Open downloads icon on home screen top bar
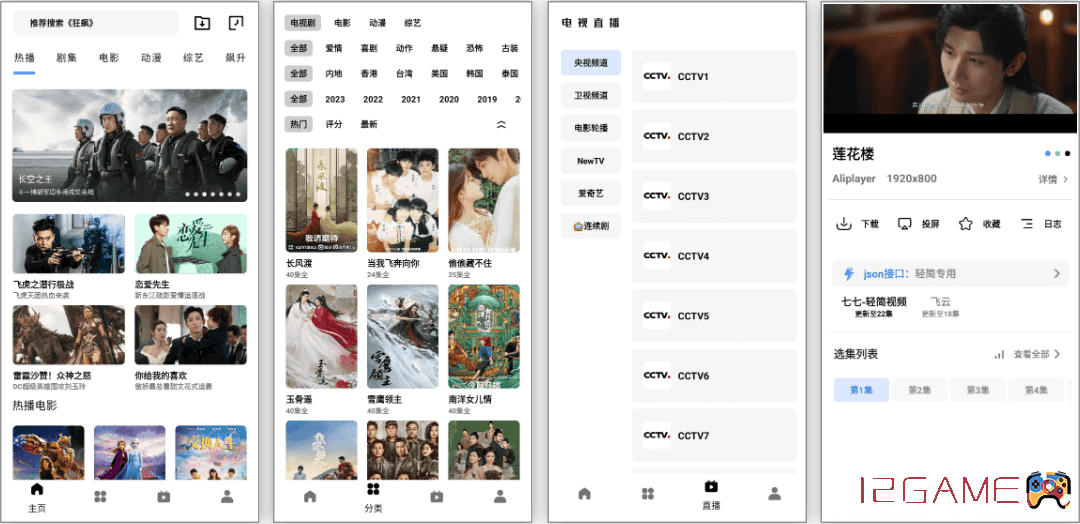 pyautogui.click(x=202, y=23)
